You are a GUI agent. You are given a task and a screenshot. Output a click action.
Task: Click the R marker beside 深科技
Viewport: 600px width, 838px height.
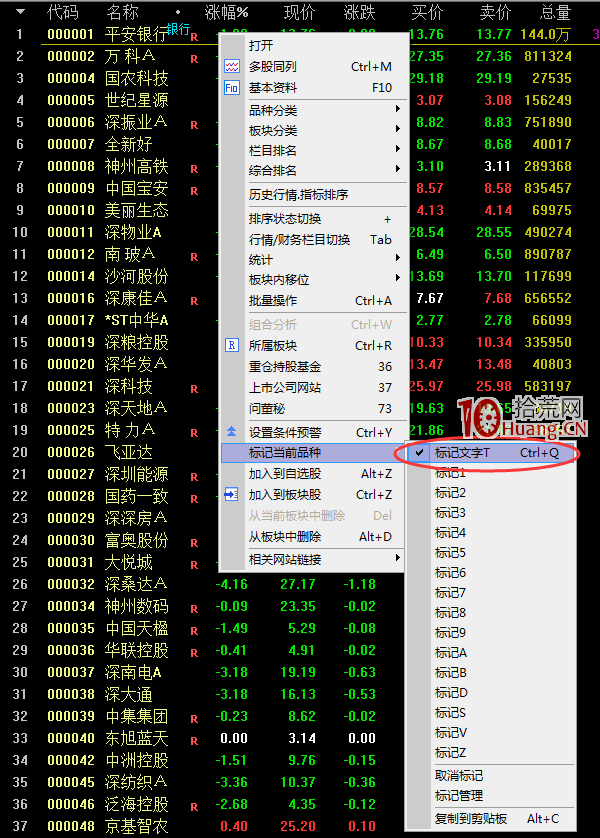point(194,389)
